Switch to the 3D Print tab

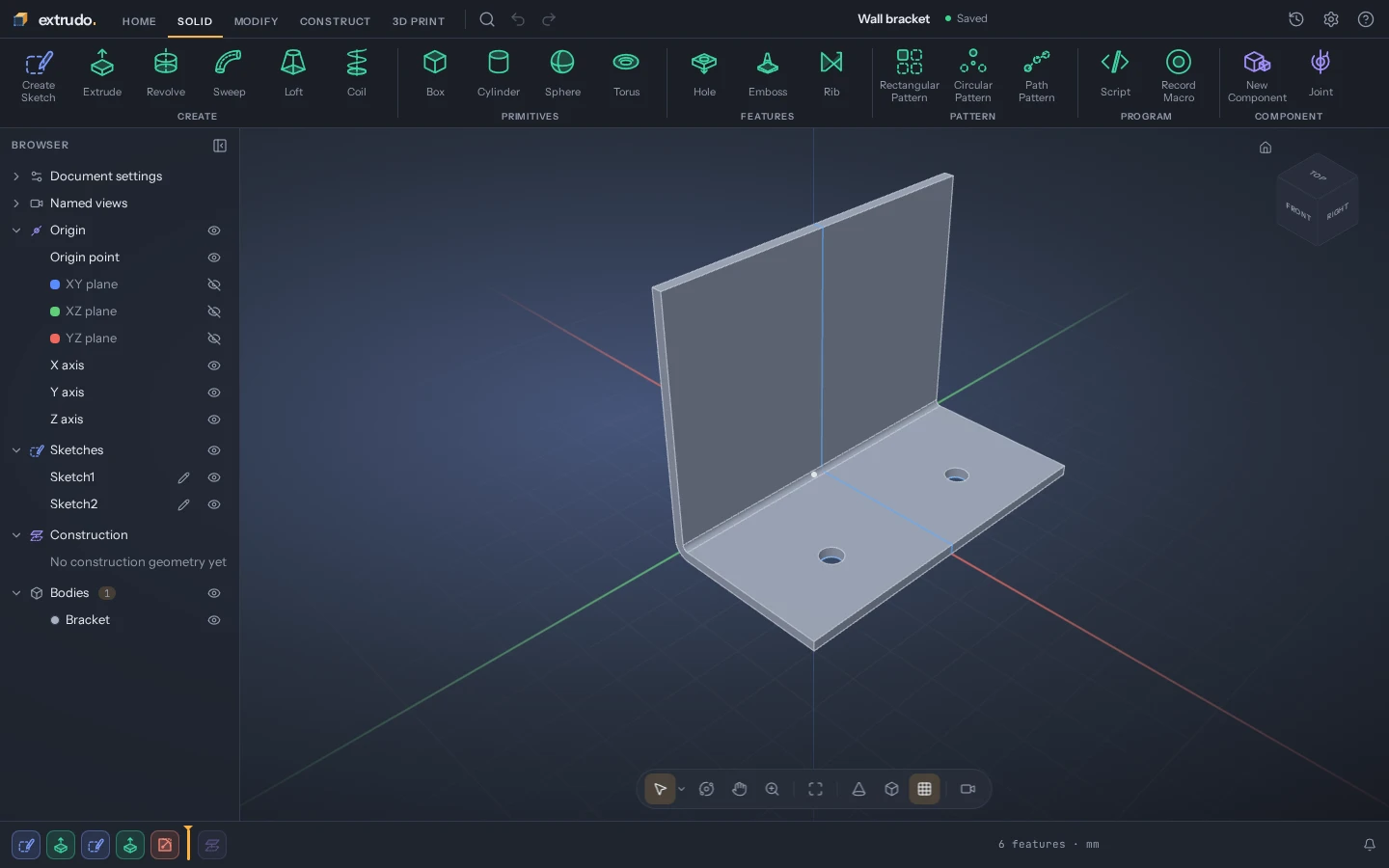point(419,20)
